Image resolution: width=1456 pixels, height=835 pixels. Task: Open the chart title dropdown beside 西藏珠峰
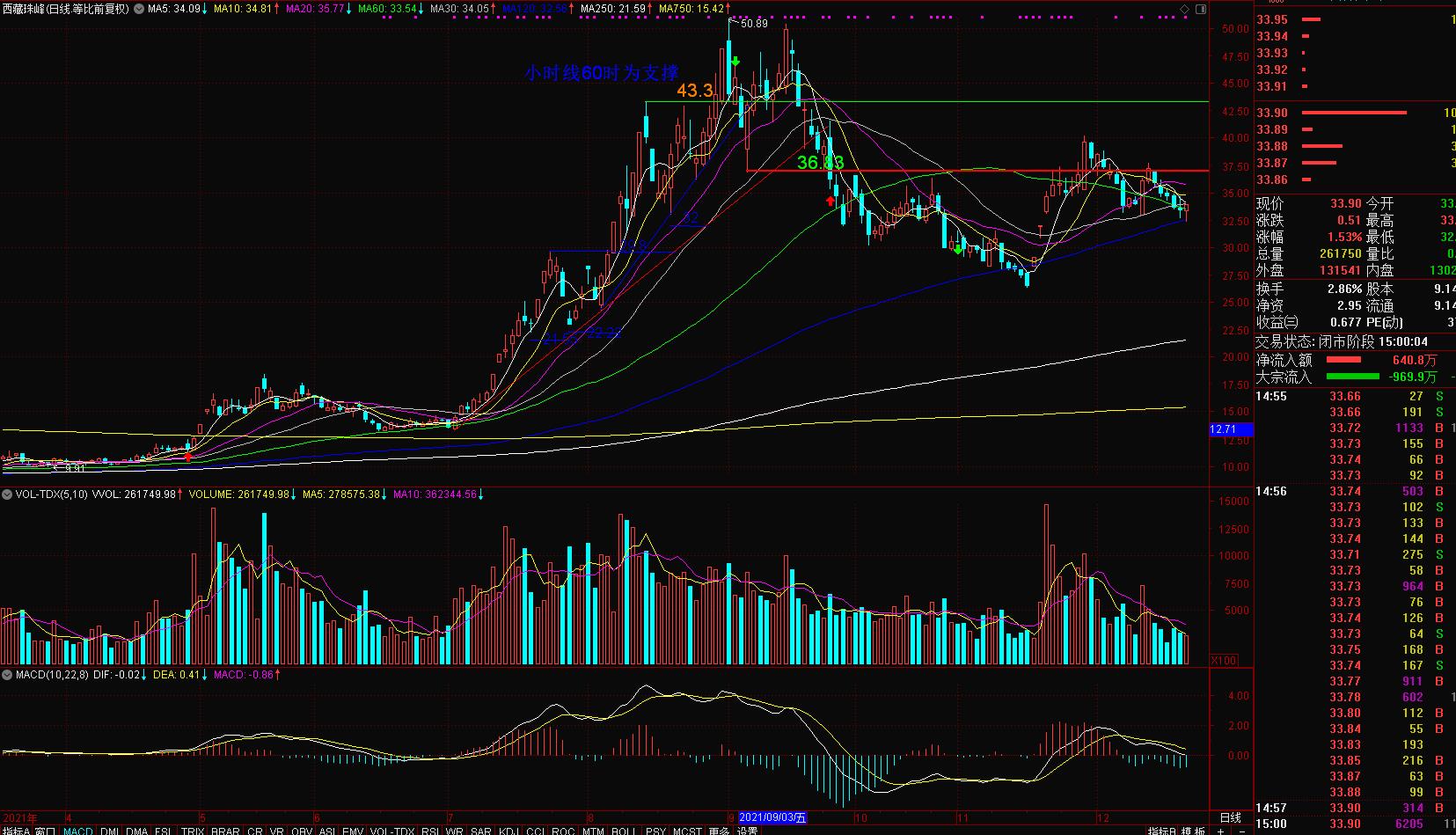point(140,9)
